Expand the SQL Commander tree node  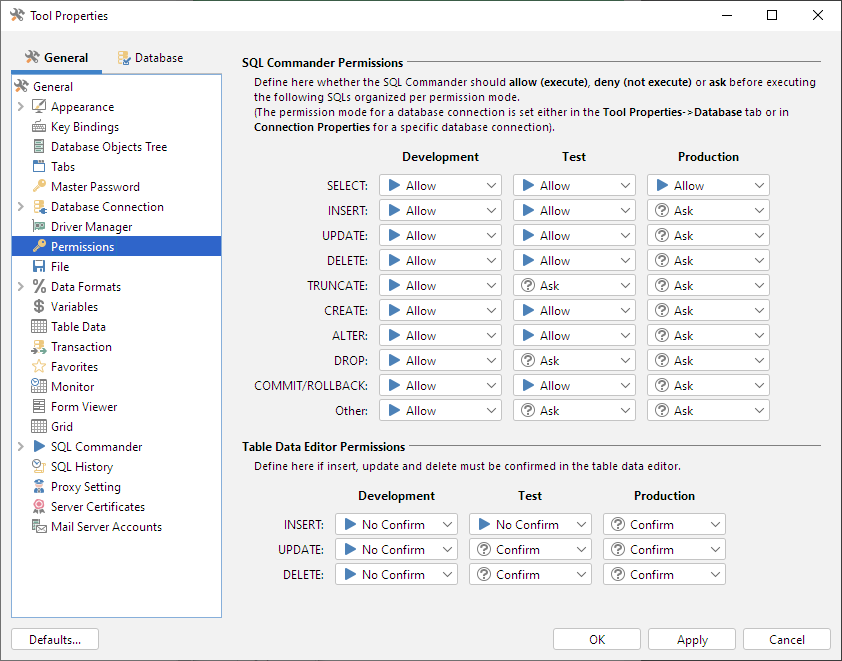pyautogui.click(x=21, y=447)
